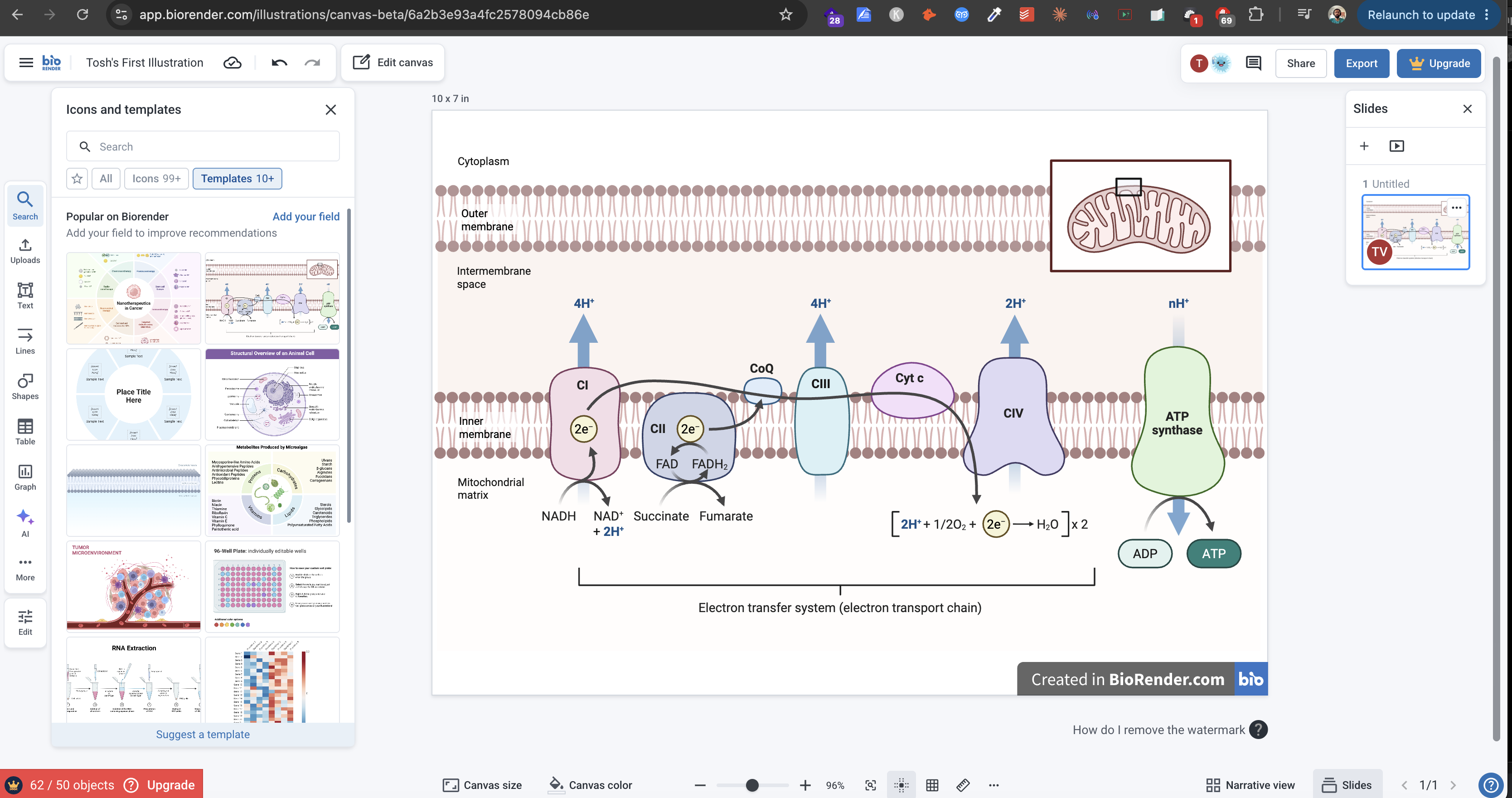
Task: Redo the last action
Action: [x=312, y=62]
